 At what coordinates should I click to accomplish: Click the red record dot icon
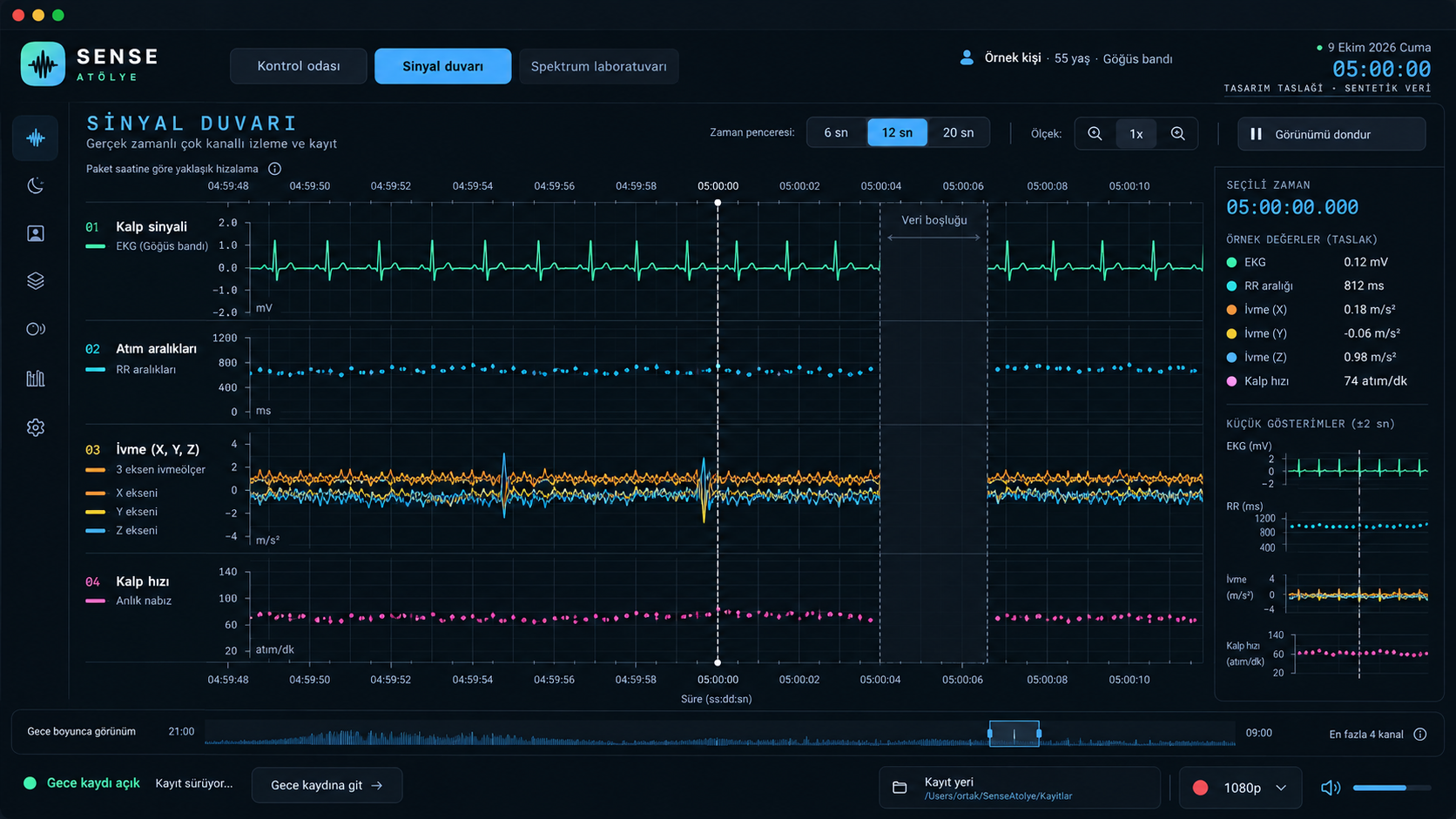click(1200, 788)
